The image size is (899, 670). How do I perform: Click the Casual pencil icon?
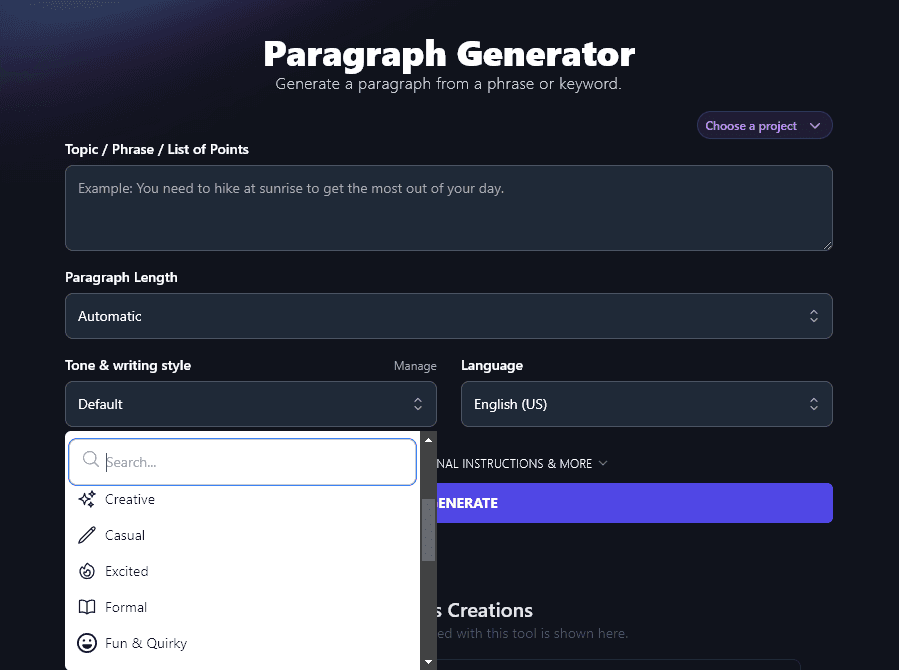(x=87, y=535)
